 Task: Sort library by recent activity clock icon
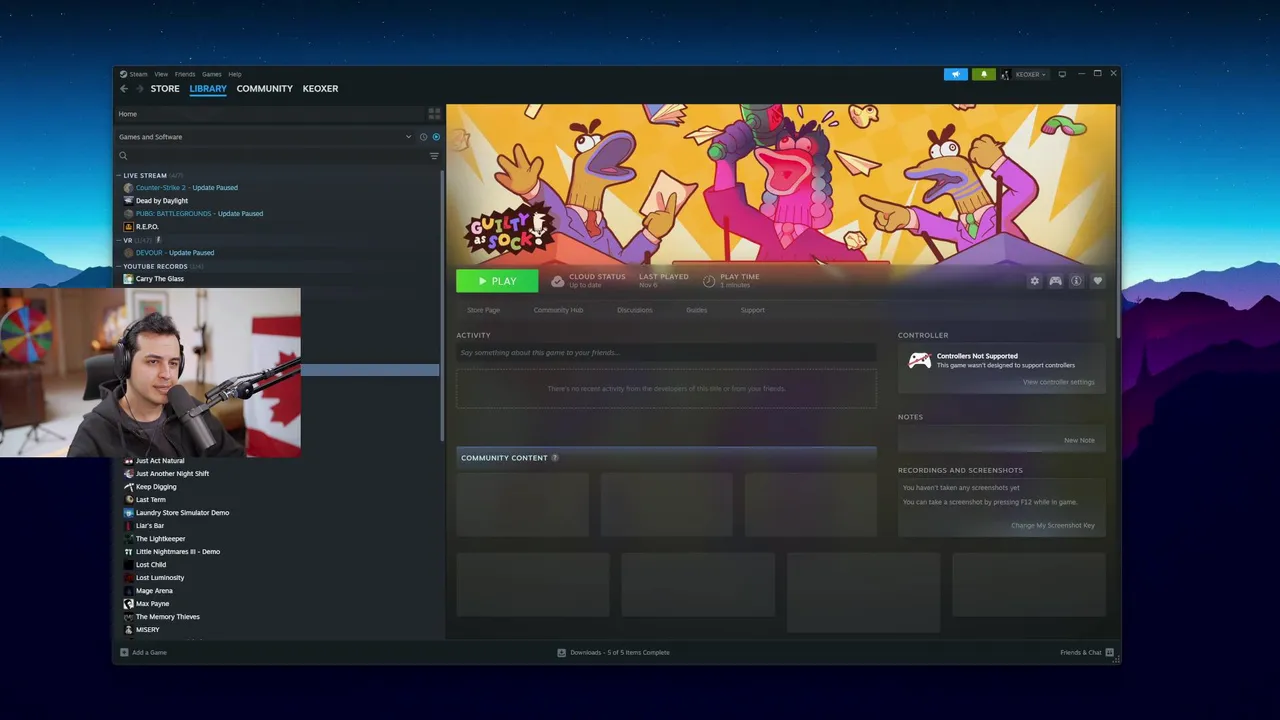(423, 137)
